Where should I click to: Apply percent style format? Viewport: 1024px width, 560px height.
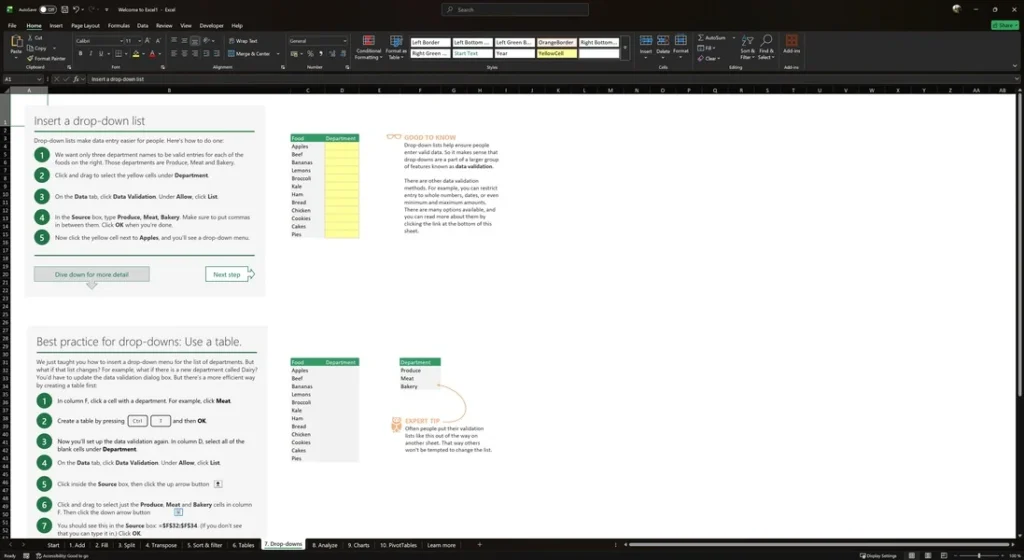[x=310, y=54]
